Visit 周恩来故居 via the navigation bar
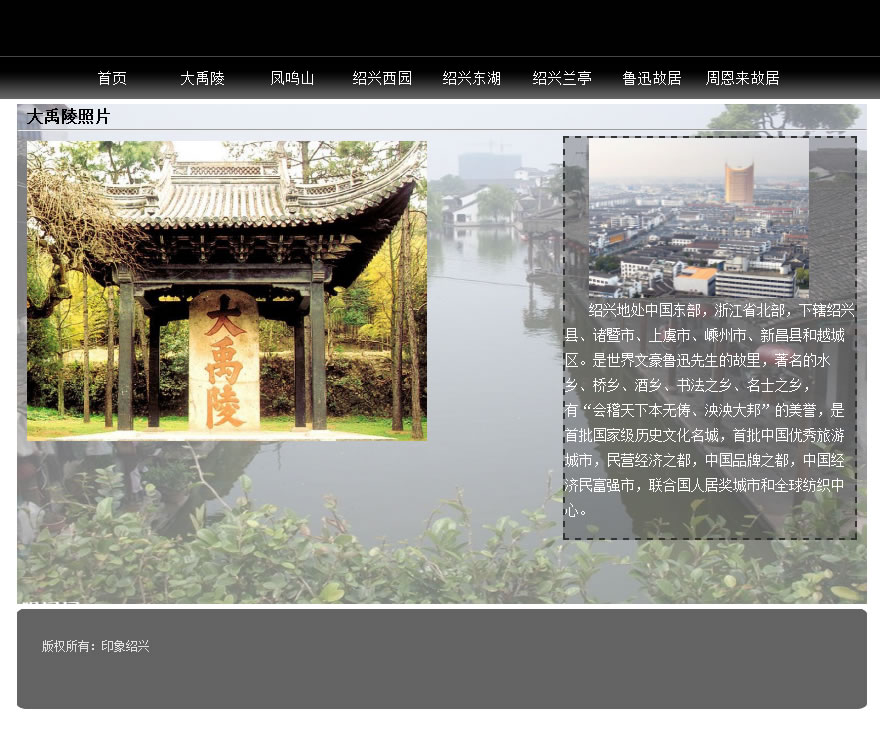The width and height of the screenshot is (880, 732). pos(742,78)
